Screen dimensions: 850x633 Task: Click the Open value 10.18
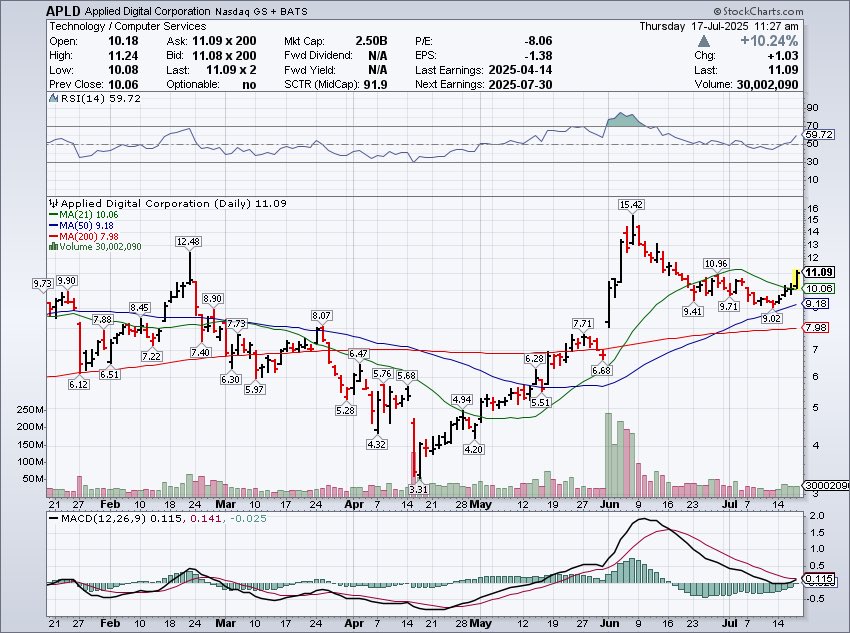tap(123, 41)
